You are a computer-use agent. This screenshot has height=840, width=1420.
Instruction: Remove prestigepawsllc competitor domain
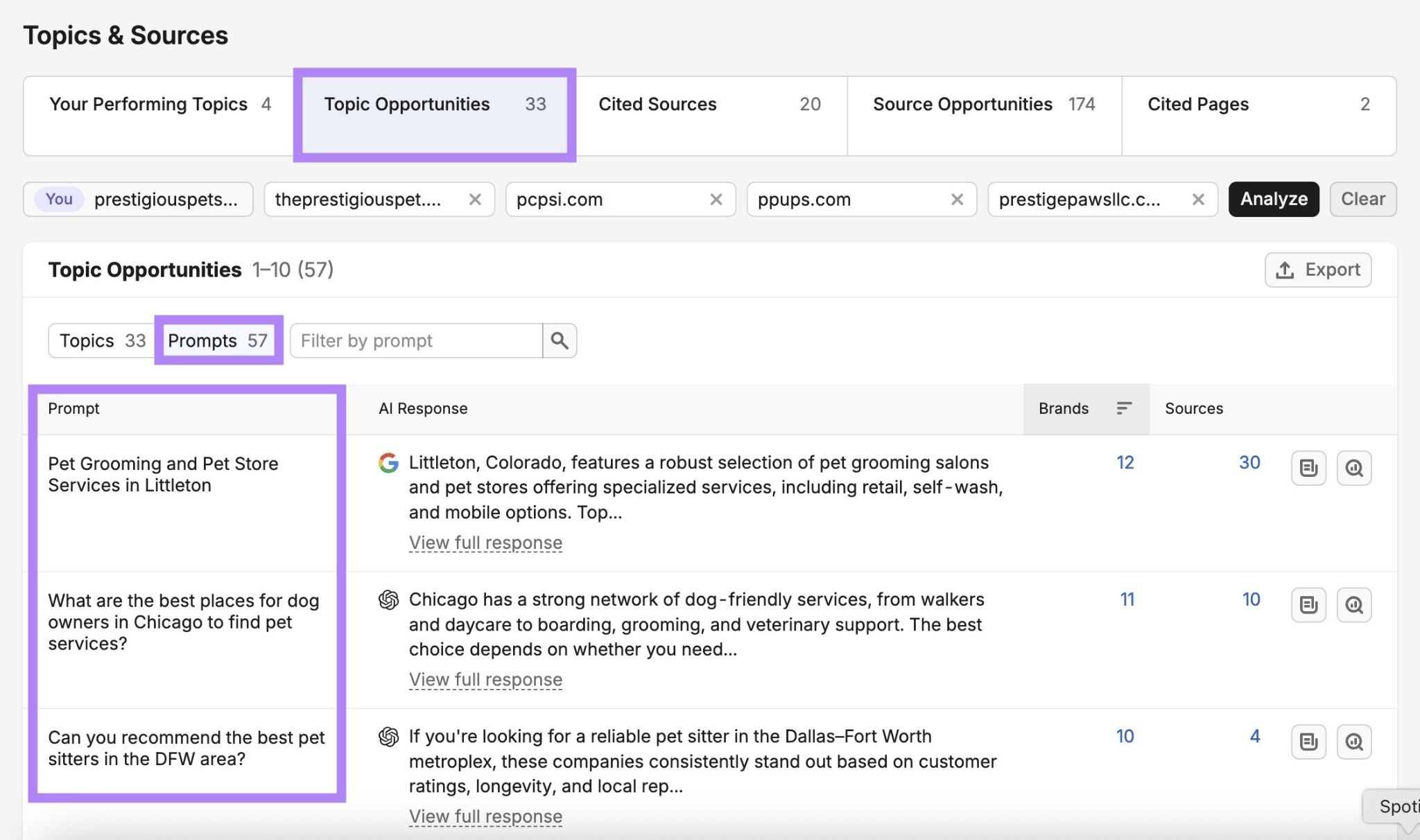click(x=1198, y=200)
